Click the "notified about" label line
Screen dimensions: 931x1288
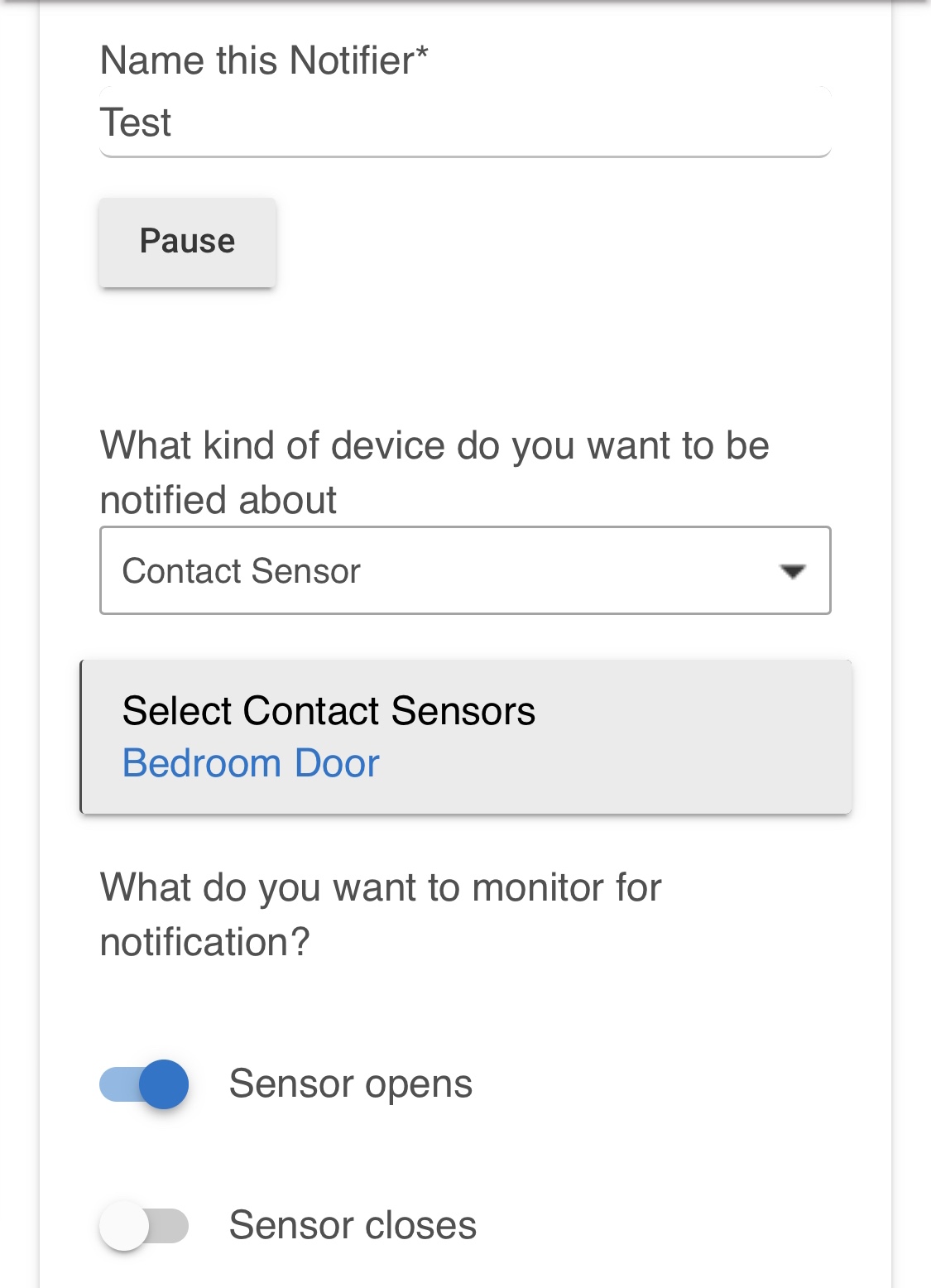pyautogui.click(x=218, y=500)
